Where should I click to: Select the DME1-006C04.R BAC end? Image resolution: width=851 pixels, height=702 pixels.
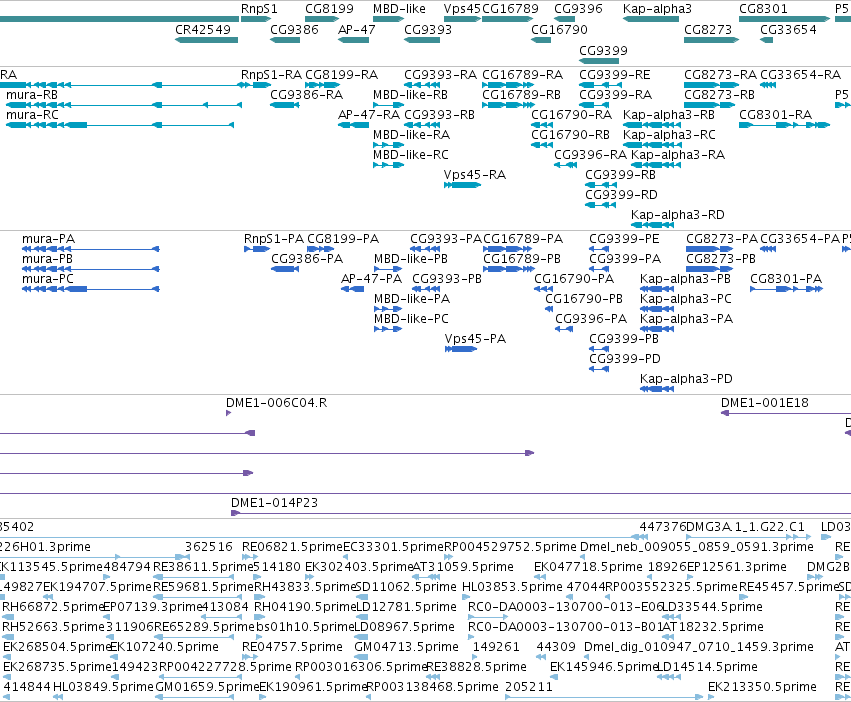[x=228, y=413]
